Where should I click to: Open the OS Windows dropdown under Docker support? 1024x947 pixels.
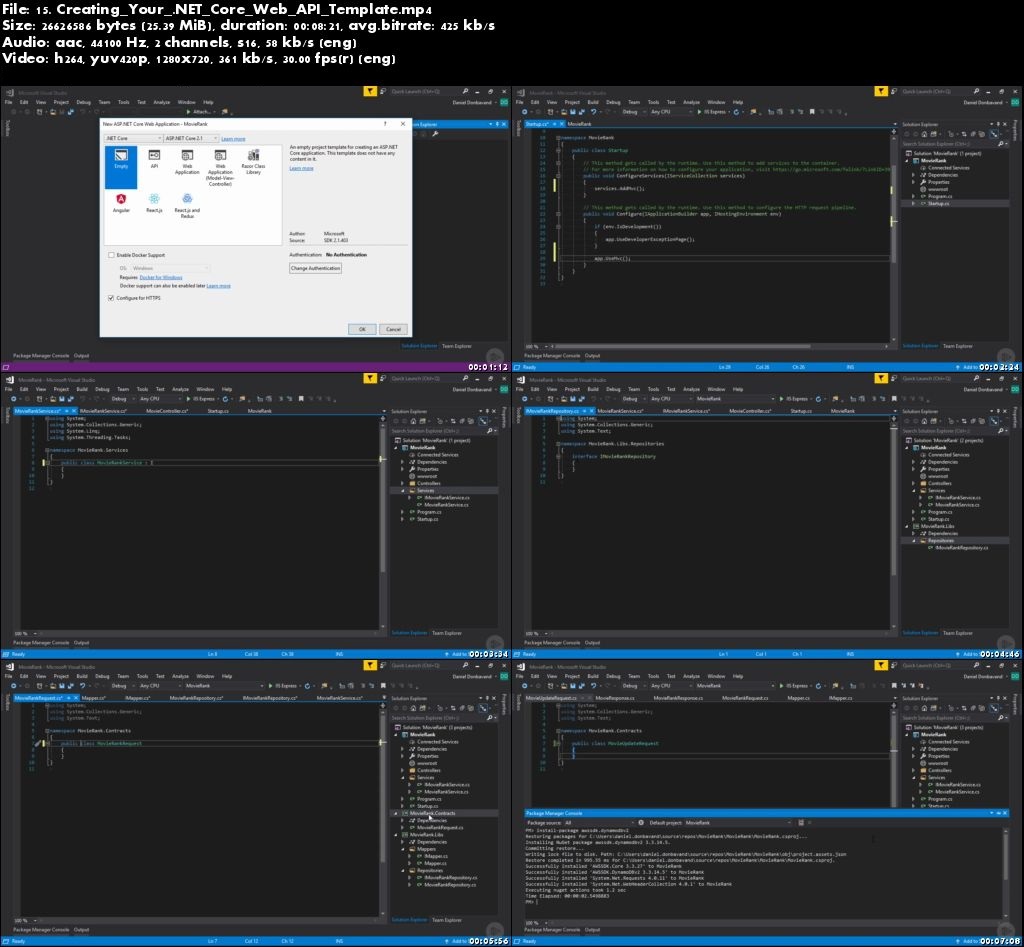[170, 268]
